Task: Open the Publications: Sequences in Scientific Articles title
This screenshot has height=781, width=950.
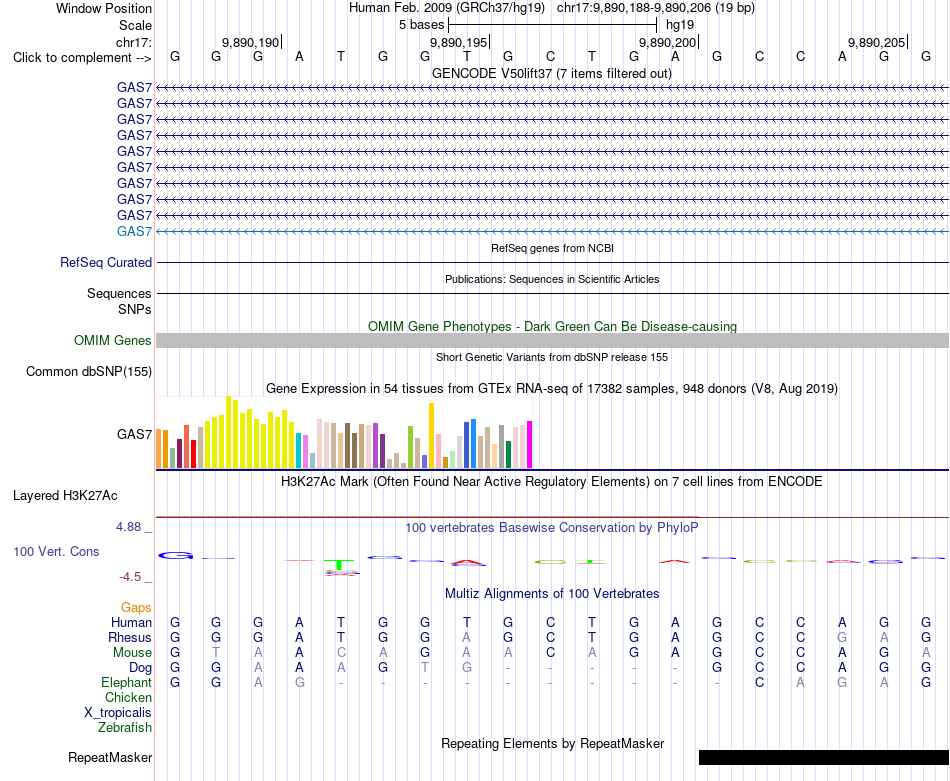Action: click(x=552, y=279)
